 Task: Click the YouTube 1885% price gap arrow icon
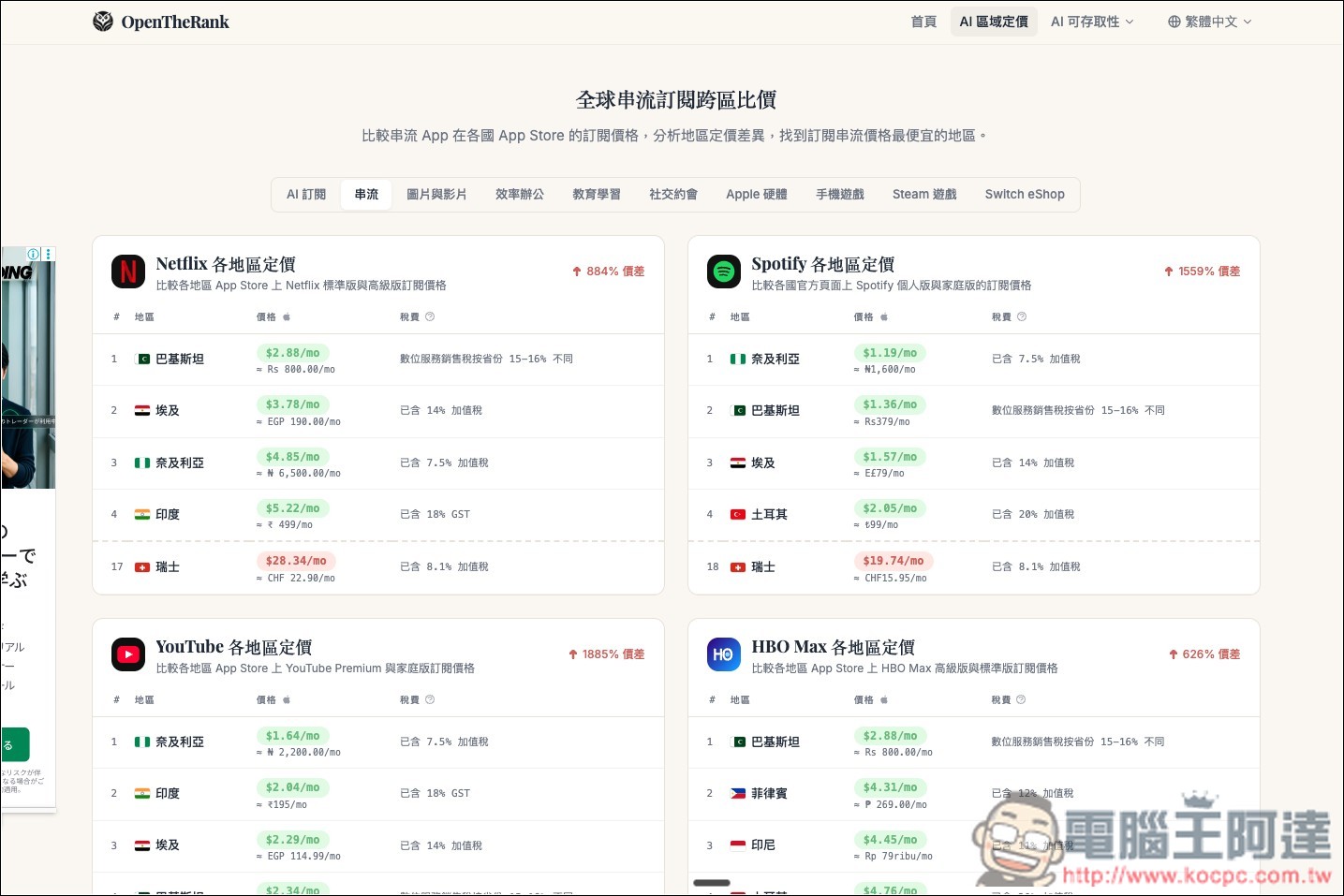pyautogui.click(x=573, y=654)
